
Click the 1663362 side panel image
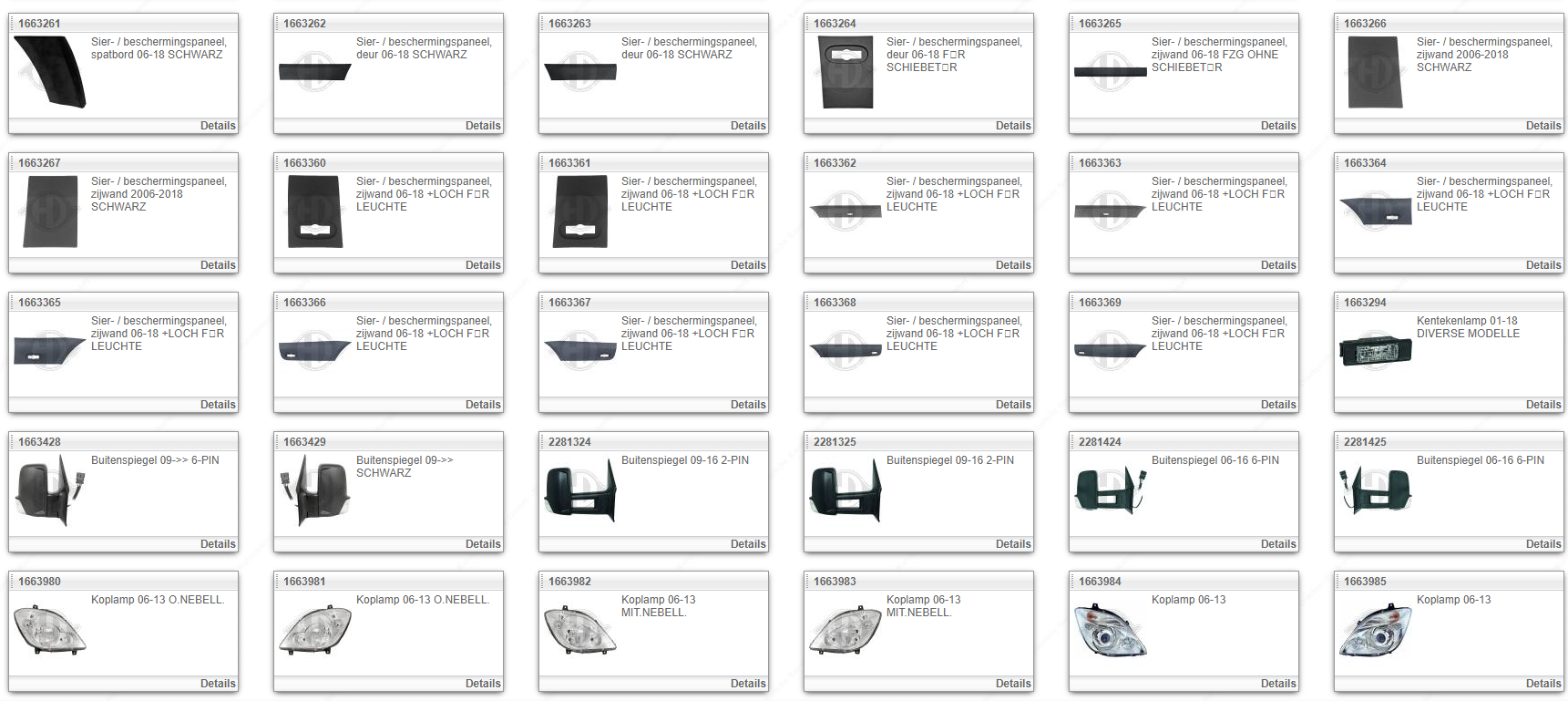[x=845, y=211]
